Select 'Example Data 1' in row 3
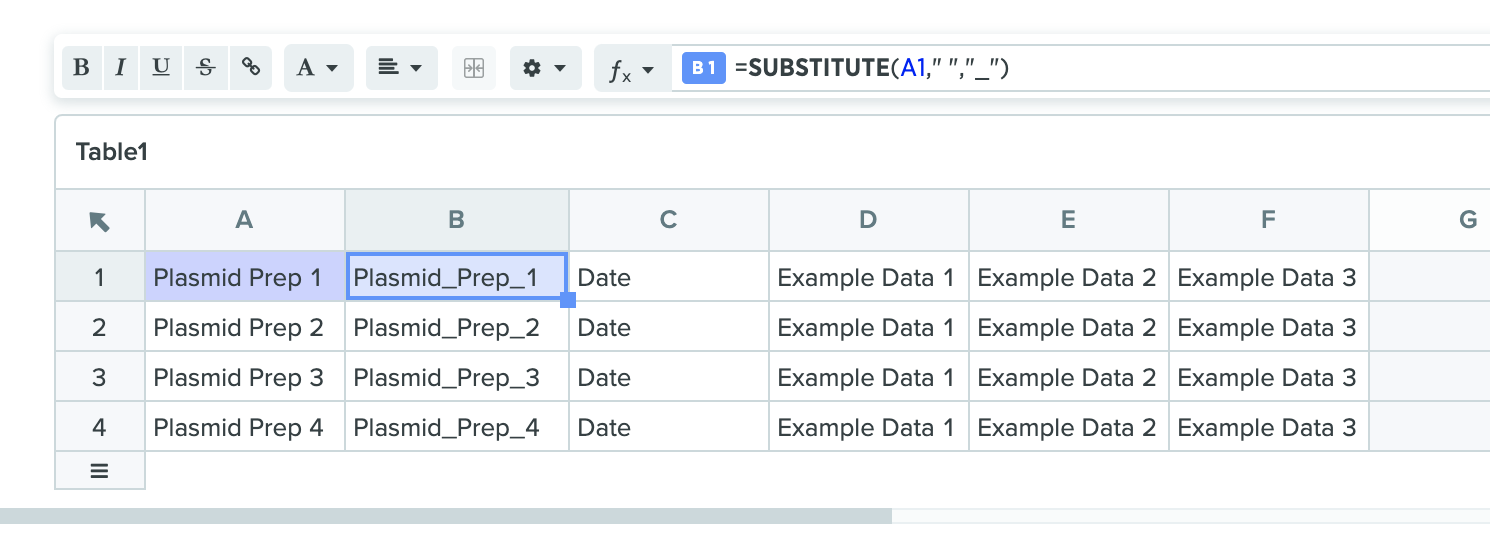The image size is (1490, 542). [869, 377]
